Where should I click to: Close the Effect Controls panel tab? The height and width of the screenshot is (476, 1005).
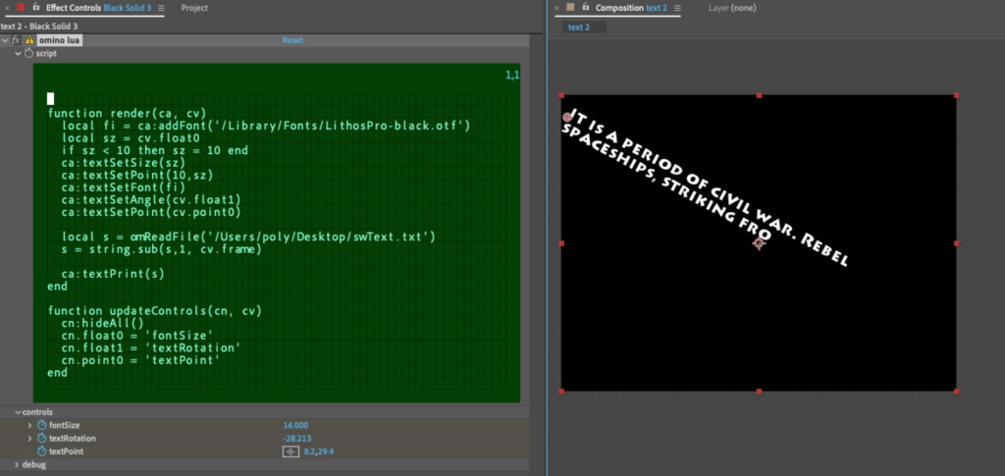point(7,8)
